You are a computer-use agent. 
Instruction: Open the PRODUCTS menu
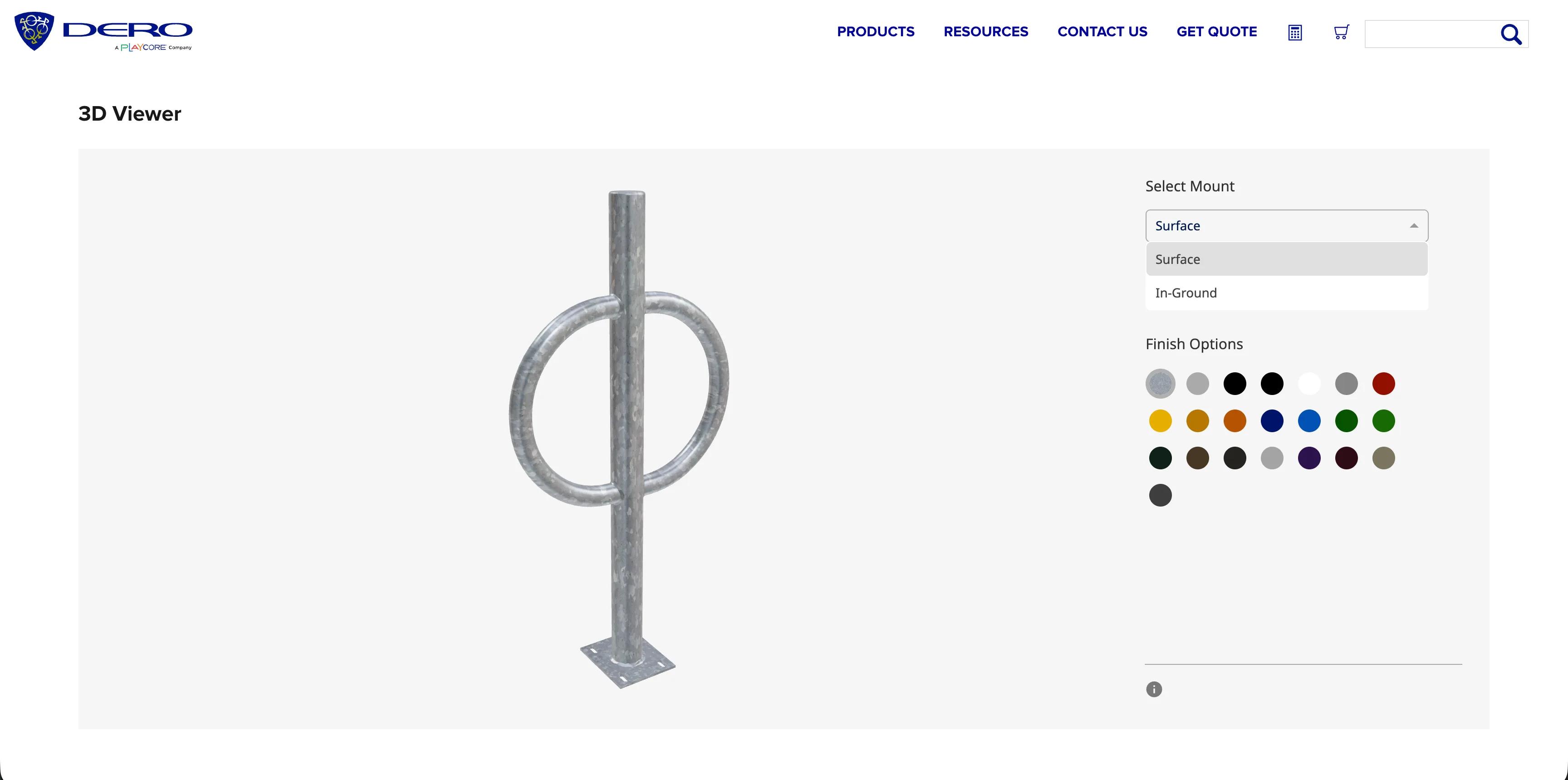click(x=875, y=32)
